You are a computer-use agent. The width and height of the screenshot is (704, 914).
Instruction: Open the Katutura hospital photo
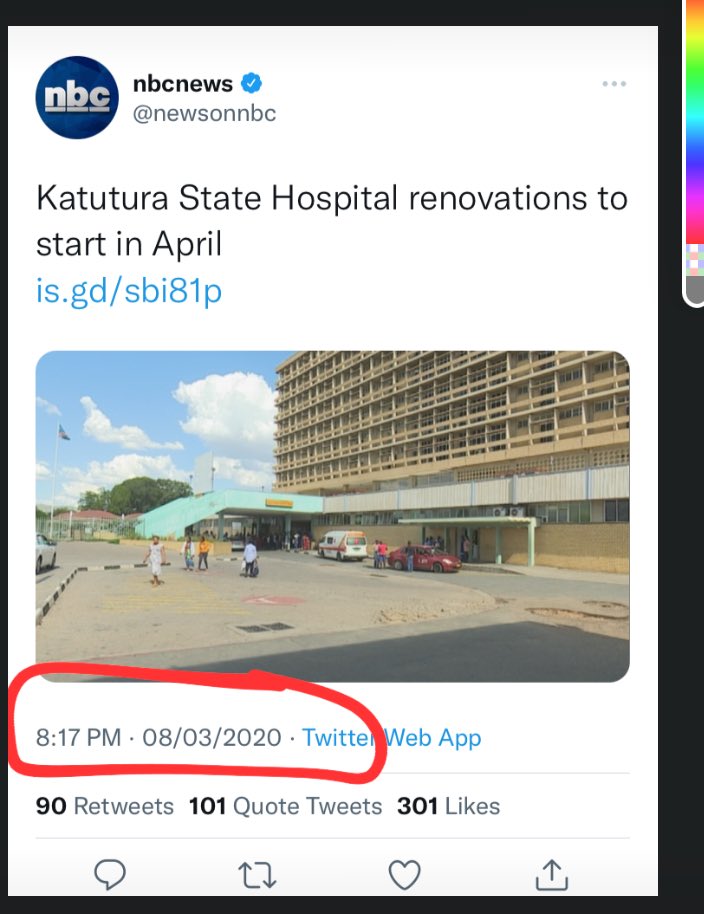(333, 516)
